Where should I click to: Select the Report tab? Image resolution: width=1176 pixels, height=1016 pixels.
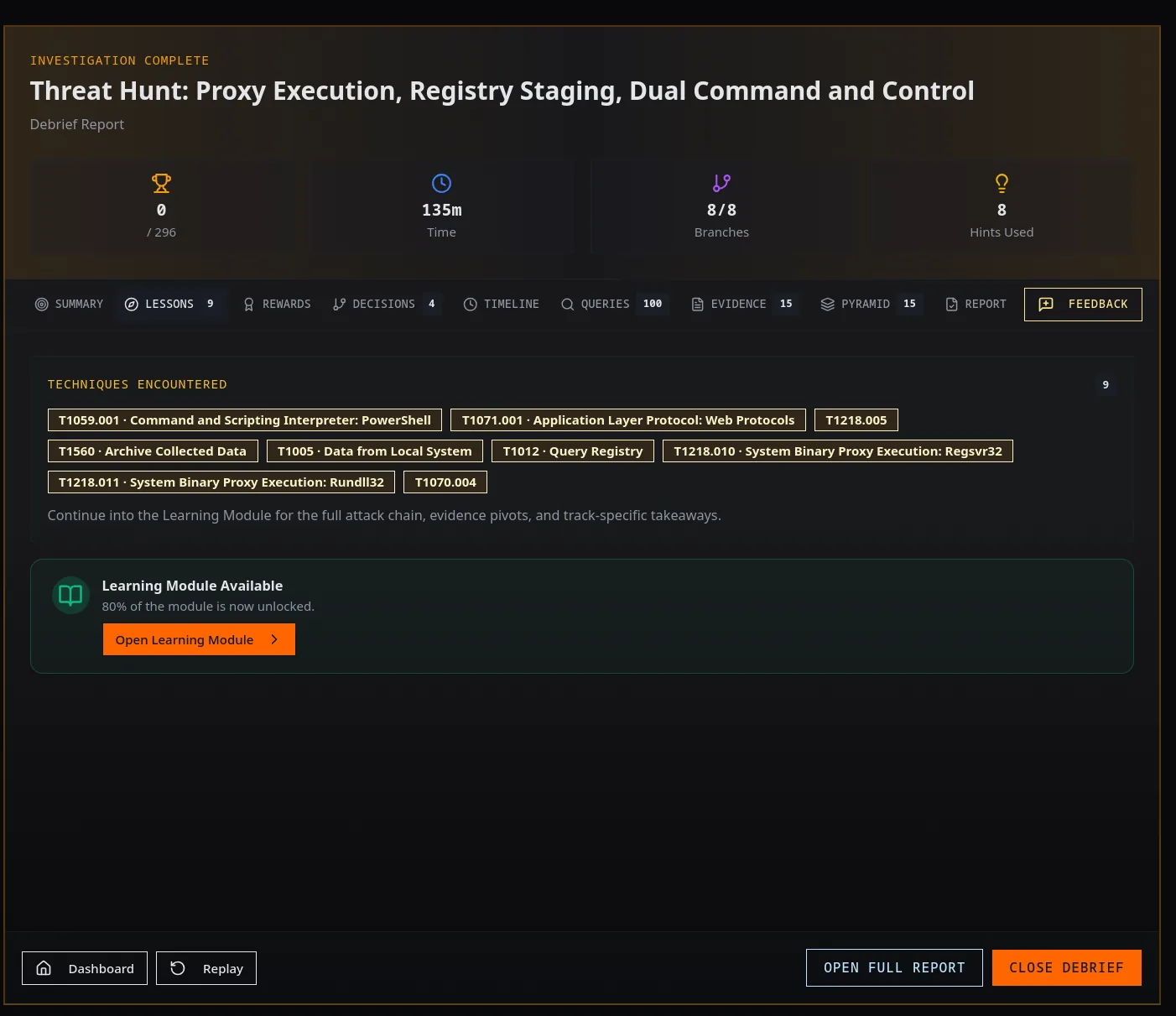976,305
